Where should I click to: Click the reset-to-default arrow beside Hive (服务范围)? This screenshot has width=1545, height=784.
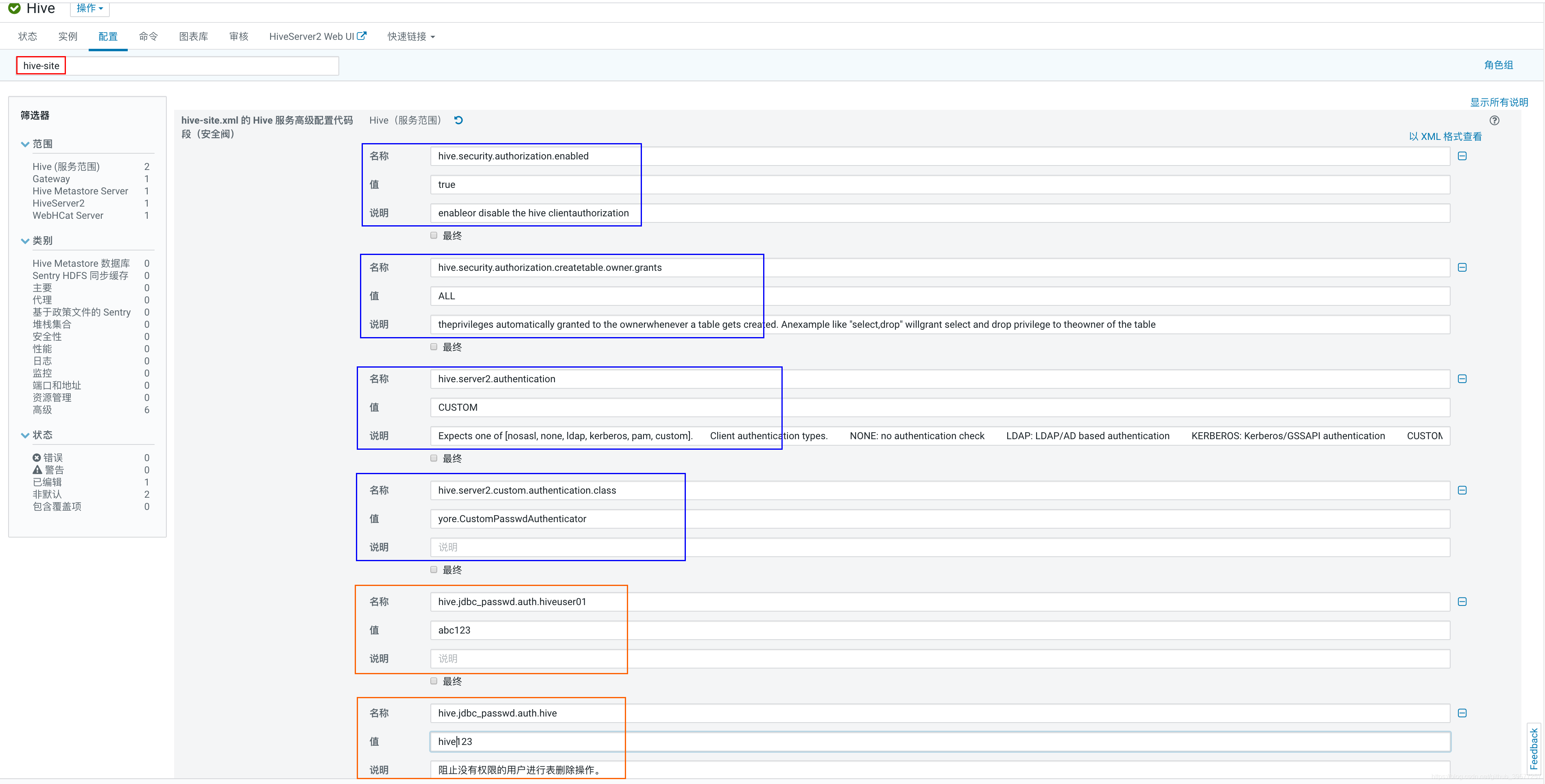tap(458, 120)
